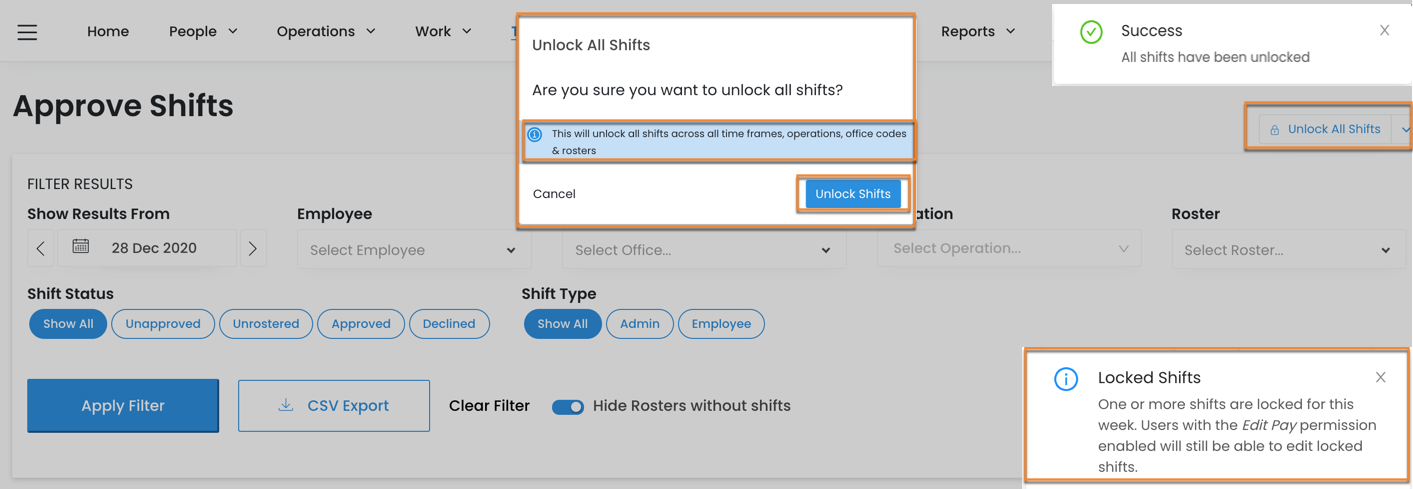
Task: Open the hamburger navigation menu
Action: [x=27, y=32]
